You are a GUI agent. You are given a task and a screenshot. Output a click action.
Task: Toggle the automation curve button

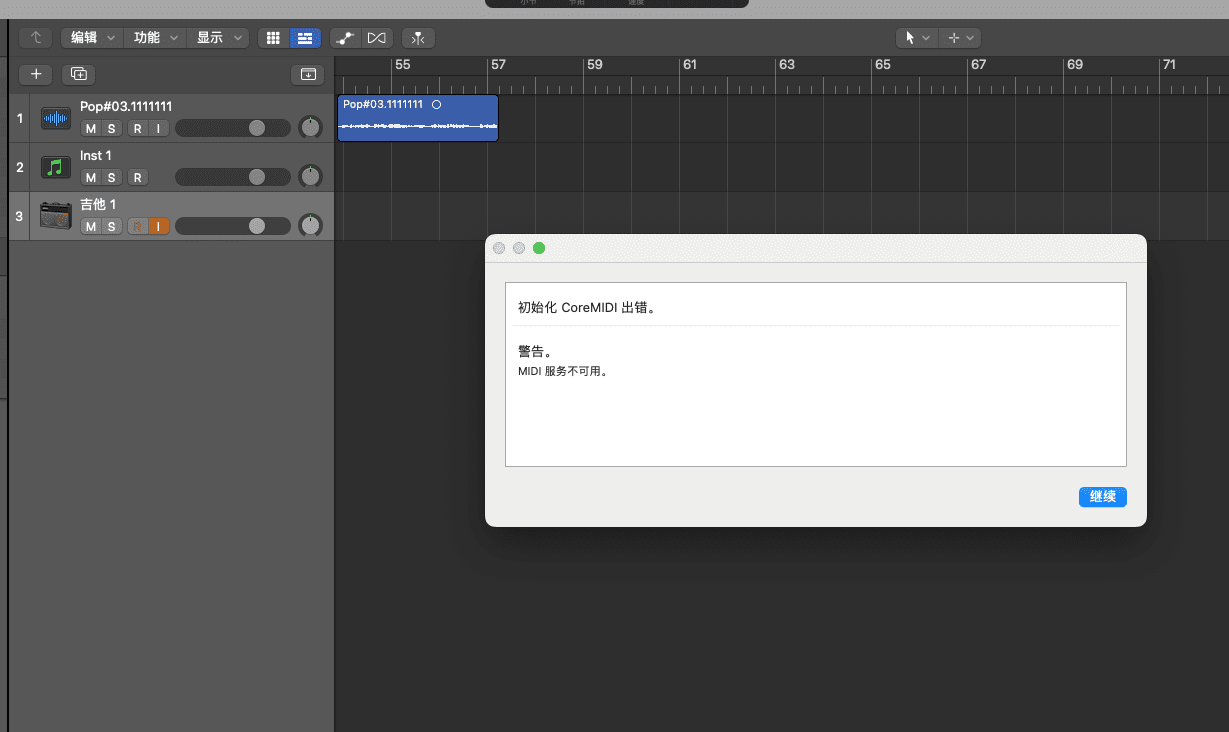pyautogui.click(x=345, y=38)
